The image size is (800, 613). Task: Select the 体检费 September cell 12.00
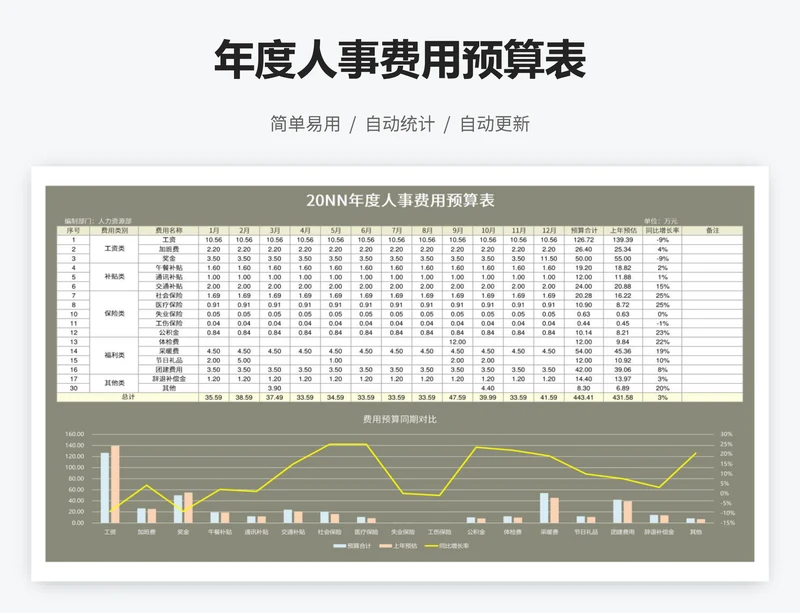457,342
